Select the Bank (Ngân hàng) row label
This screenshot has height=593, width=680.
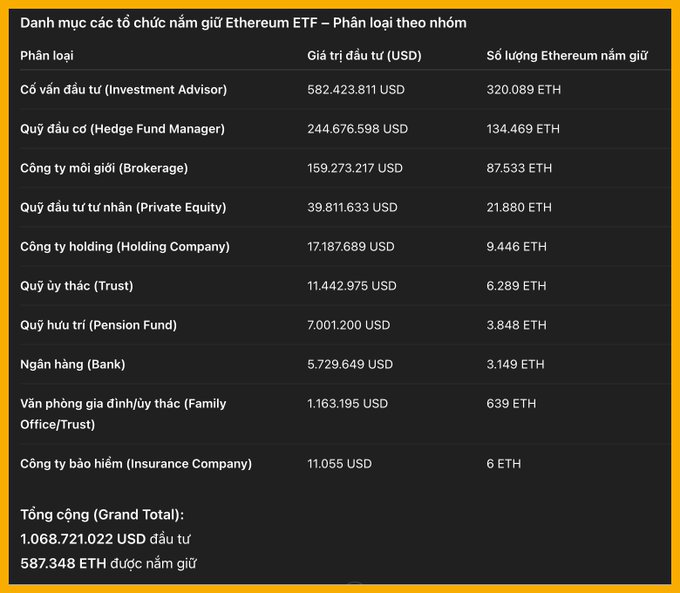pyautogui.click(x=72, y=364)
